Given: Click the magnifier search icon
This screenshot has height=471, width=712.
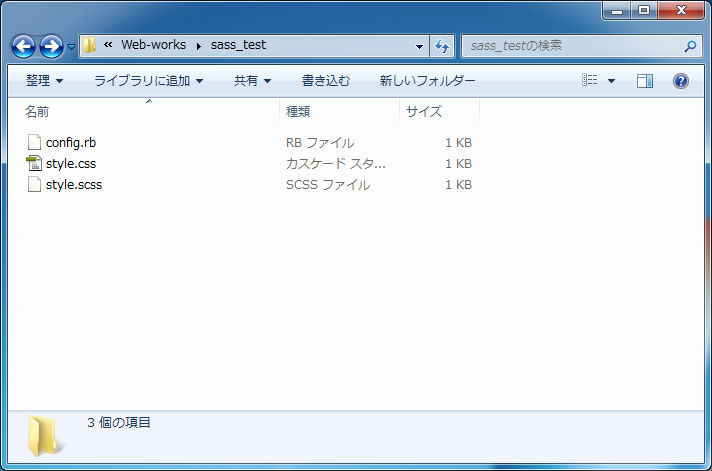Looking at the screenshot, I should 690,46.
